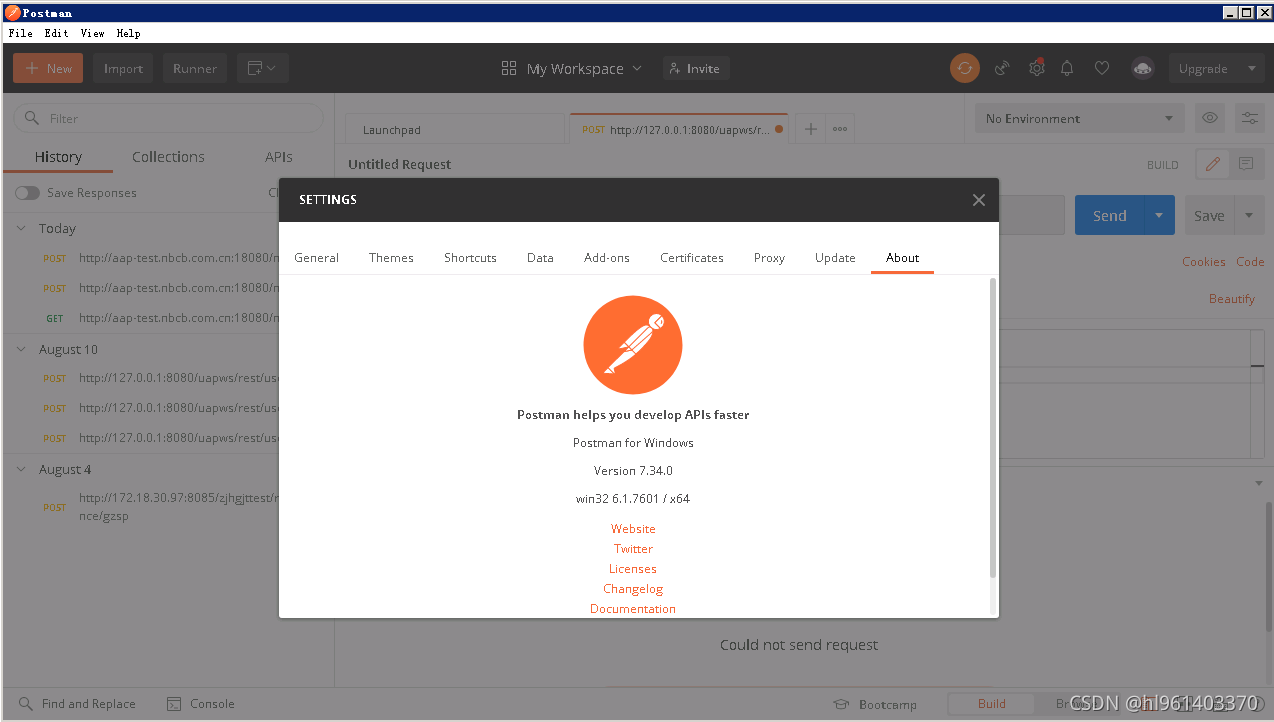Click the new window icon dropdown in toolbar
1274x722 pixels.
(x=263, y=68)
